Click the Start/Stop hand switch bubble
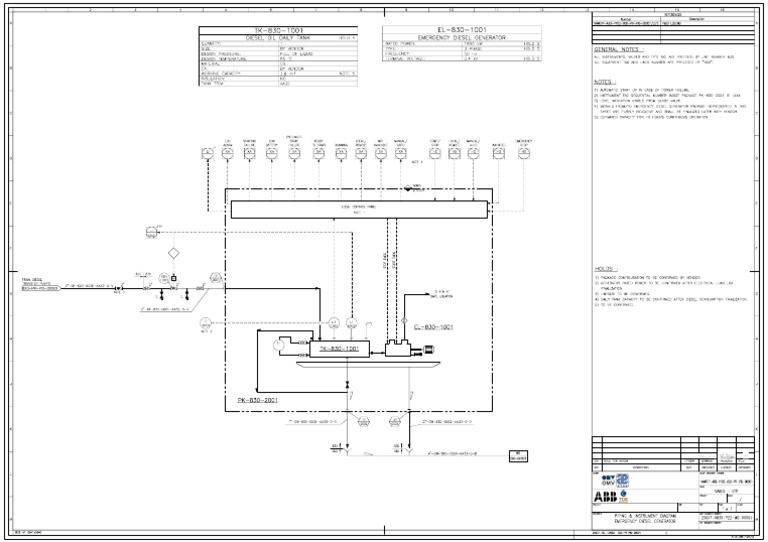 434,153
